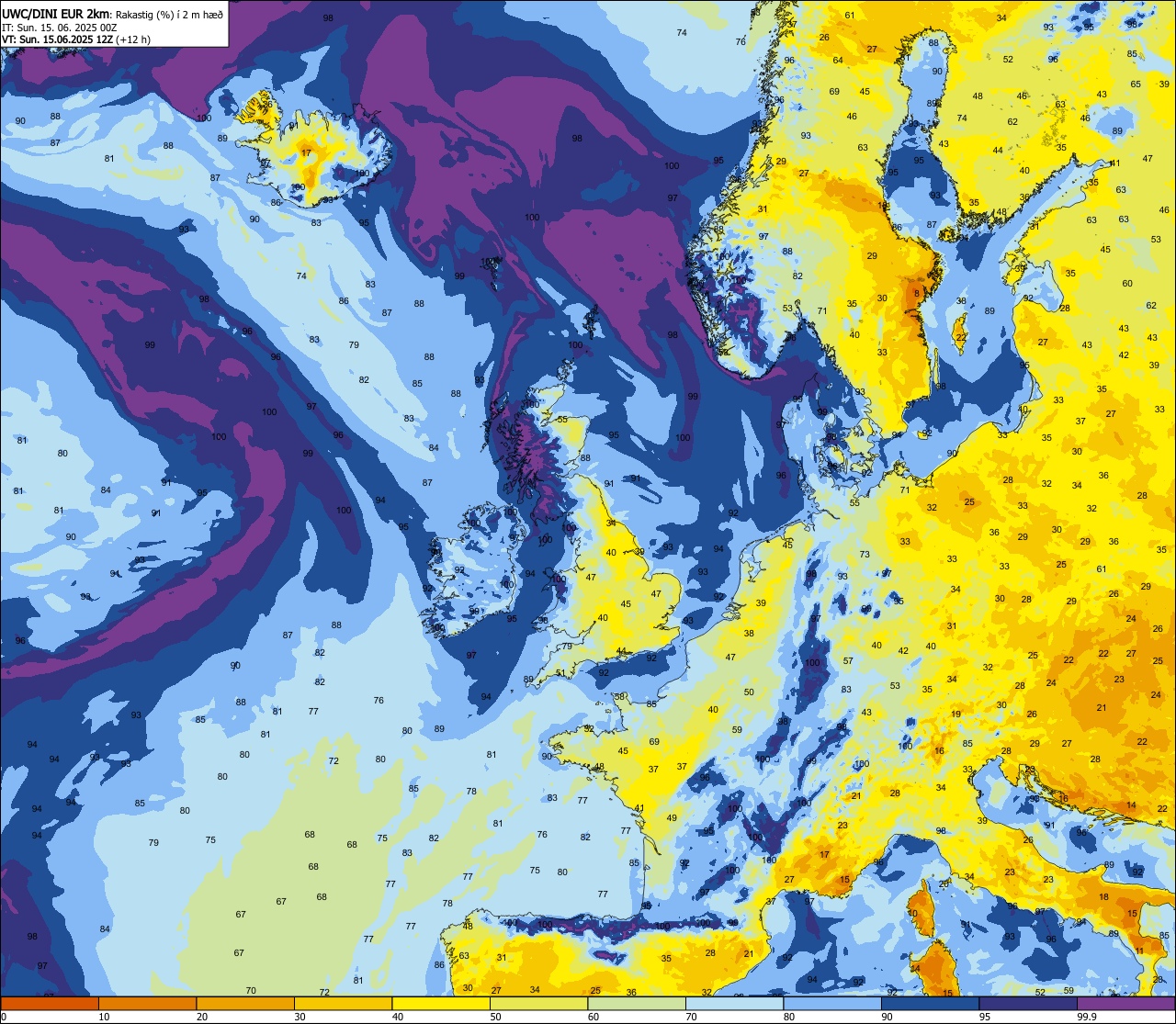The width and height of the screenshot is (1176, 1024).
Task: Click the value 69 in Brittany, France
Action: 654,741
